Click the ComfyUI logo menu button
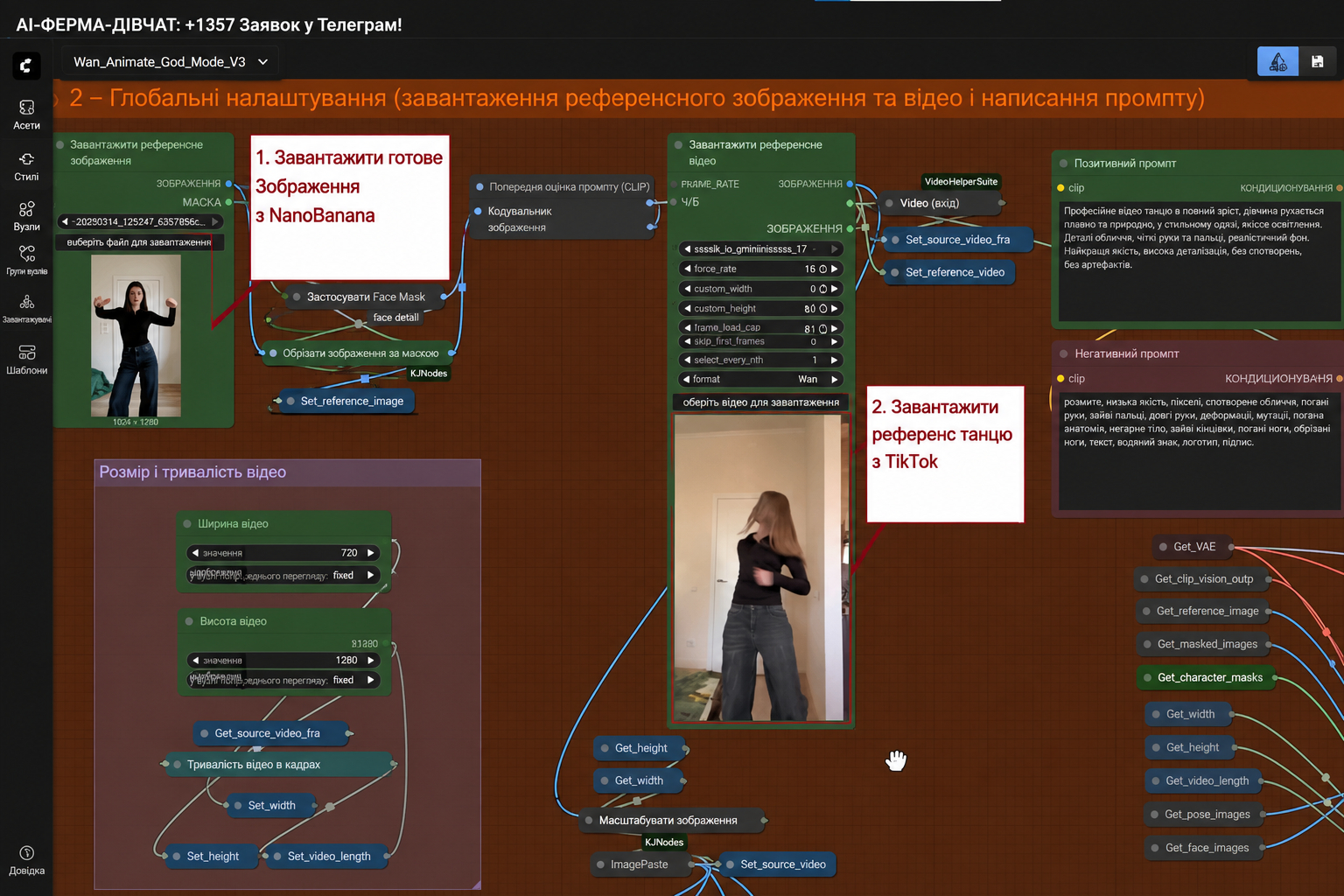 pyautogui.click(x=26, y=65)
